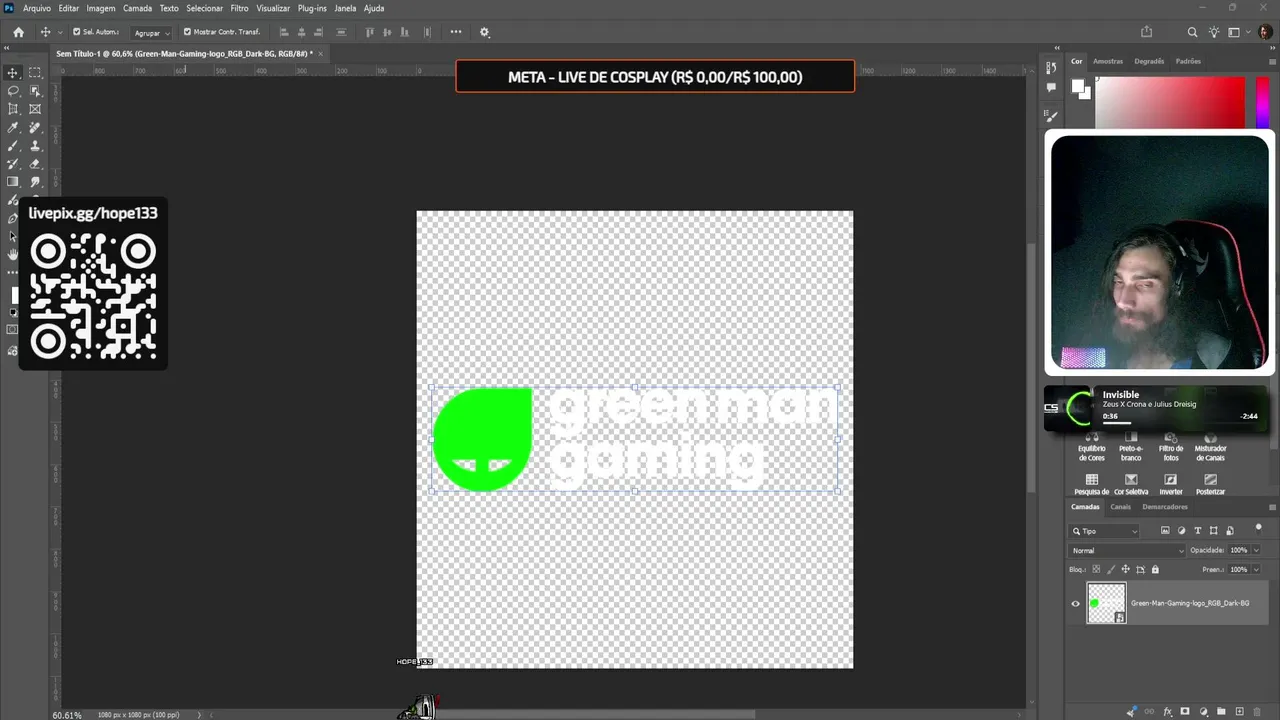Switch to the Amostras tab
Viewport: 1280px width, 720px height.
click(x=1108, y=61)
